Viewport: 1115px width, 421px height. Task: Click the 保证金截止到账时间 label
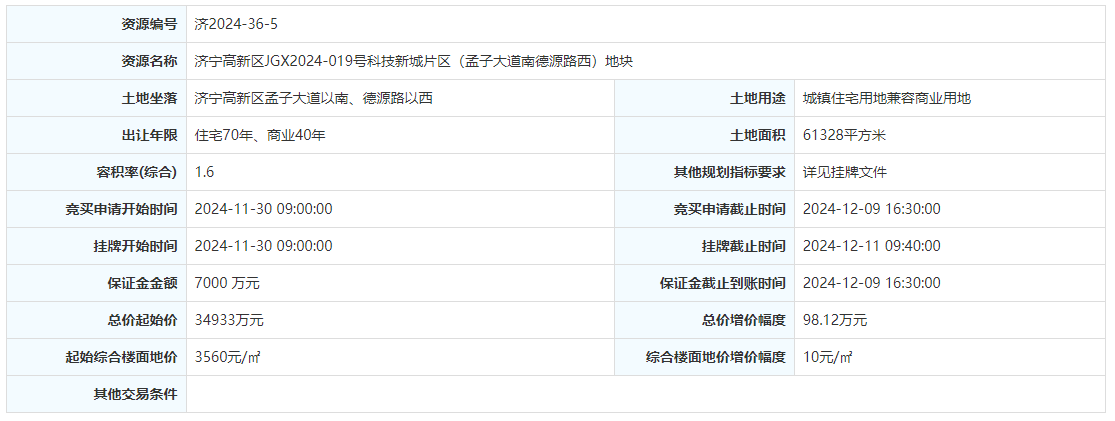point(722,283)
